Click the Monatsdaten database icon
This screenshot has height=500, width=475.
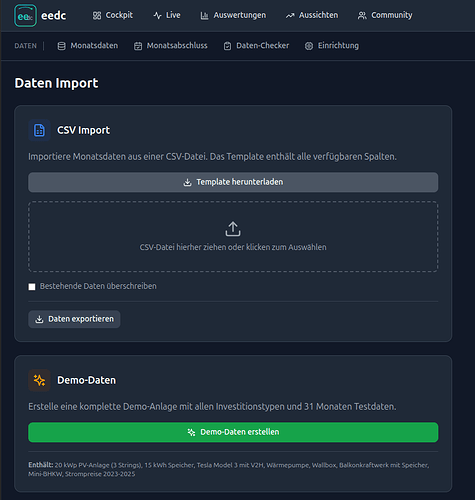[61, 46]
